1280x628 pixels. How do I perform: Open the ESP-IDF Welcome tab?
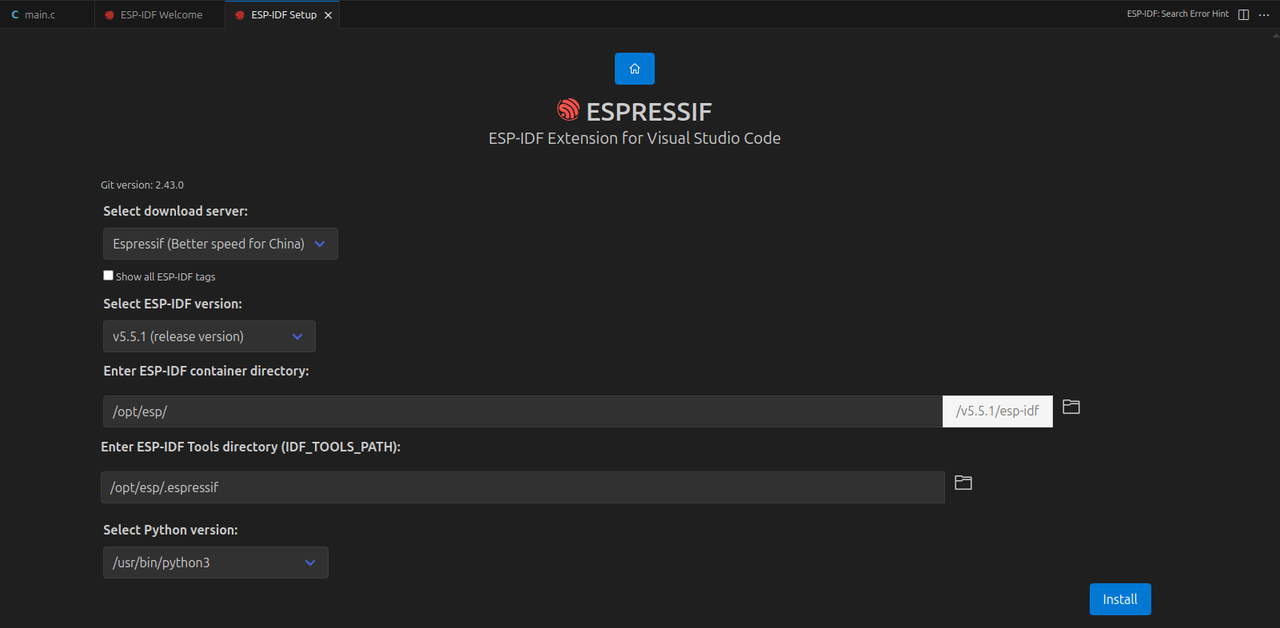click(160, 14)
